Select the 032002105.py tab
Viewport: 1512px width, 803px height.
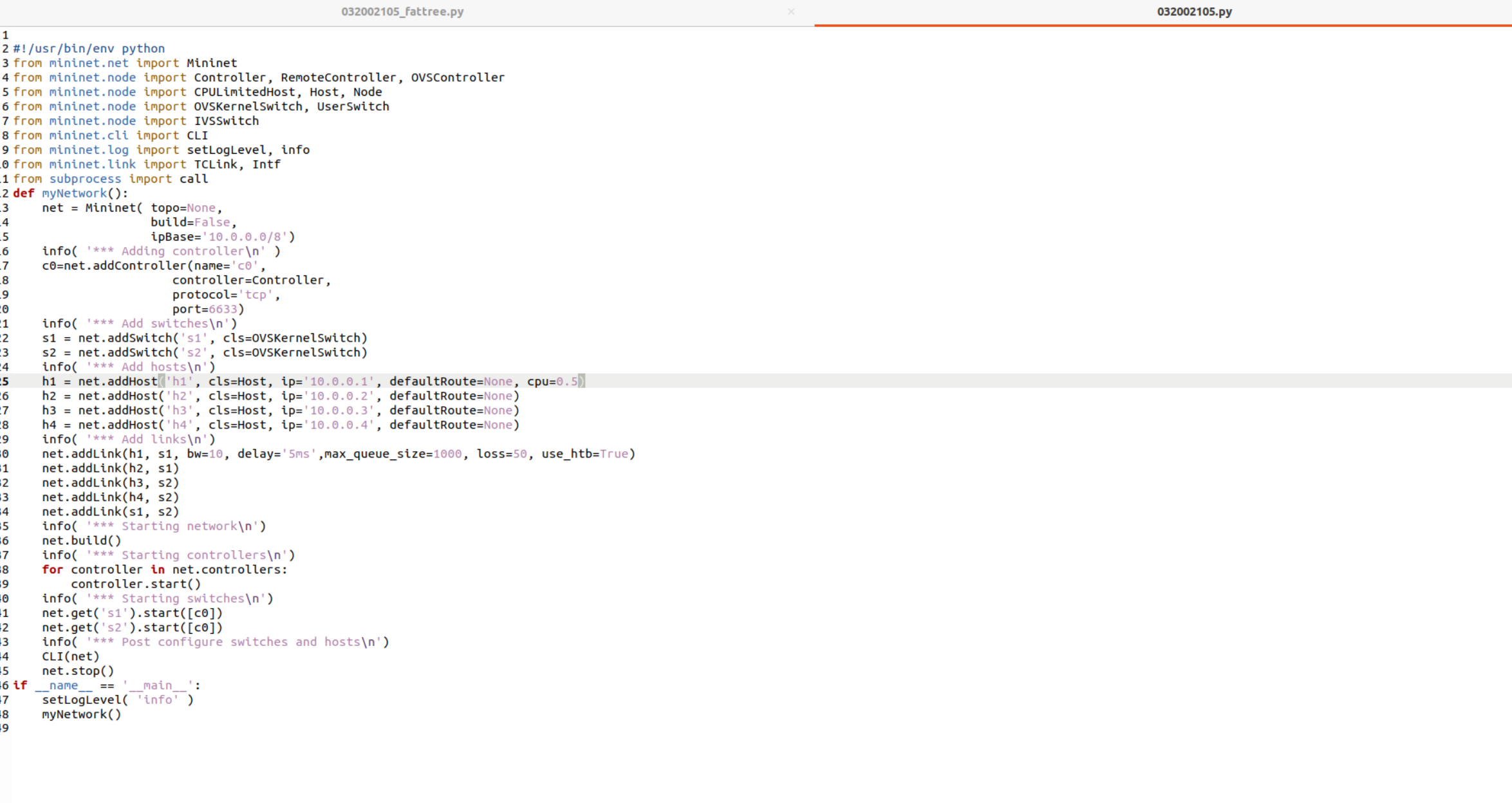pyautogui.click(x=1194, y=12)
